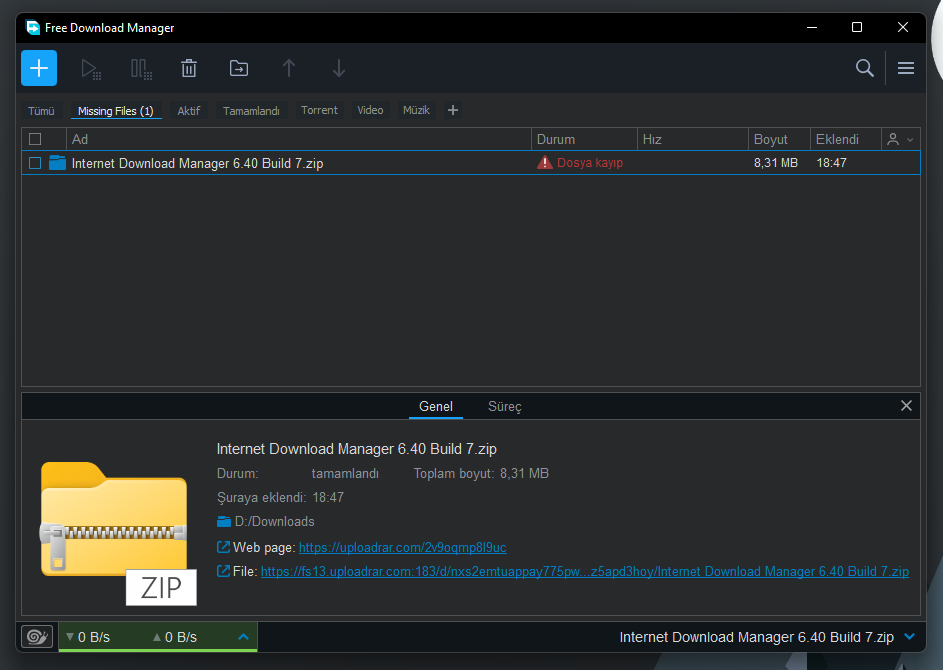Toggle snail mode icon in status bar
Viewport: 943px width, 670px height.
coord(37,637)
